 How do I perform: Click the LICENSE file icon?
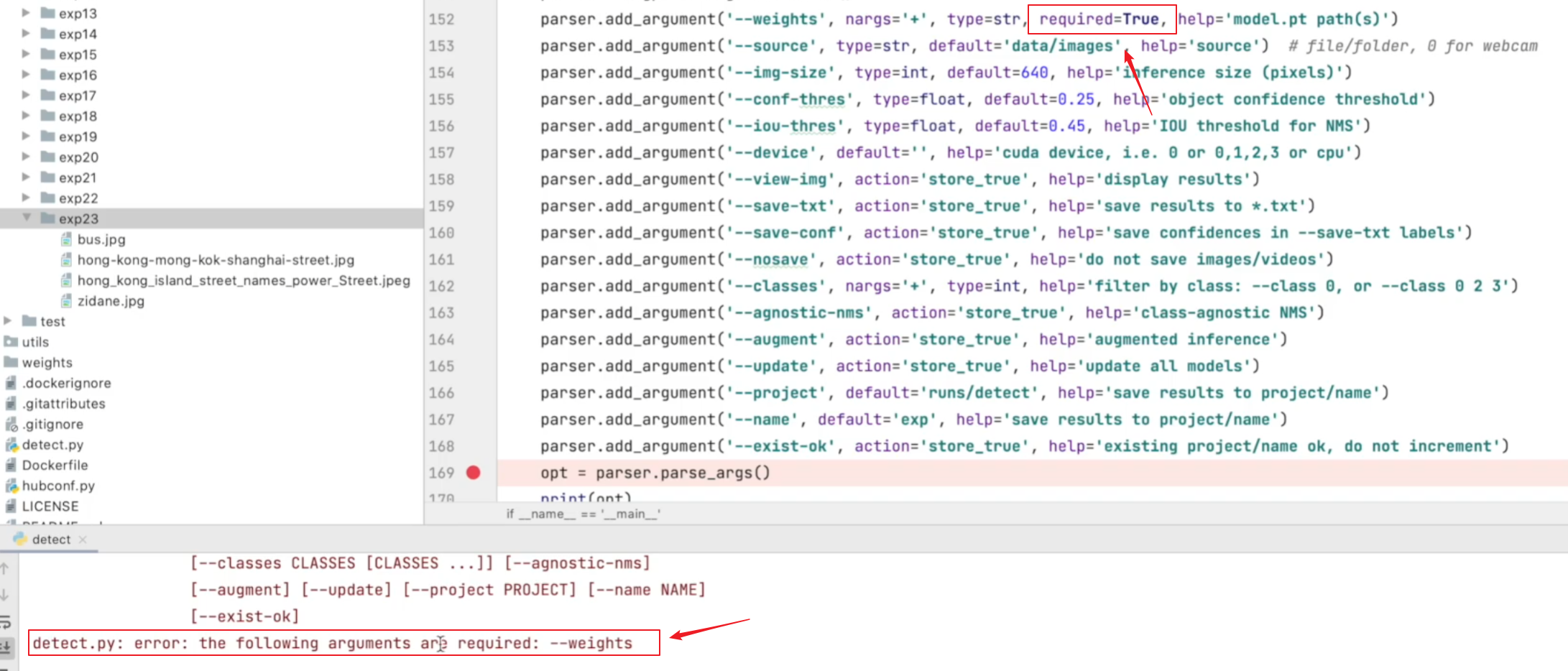click(11, 506)
